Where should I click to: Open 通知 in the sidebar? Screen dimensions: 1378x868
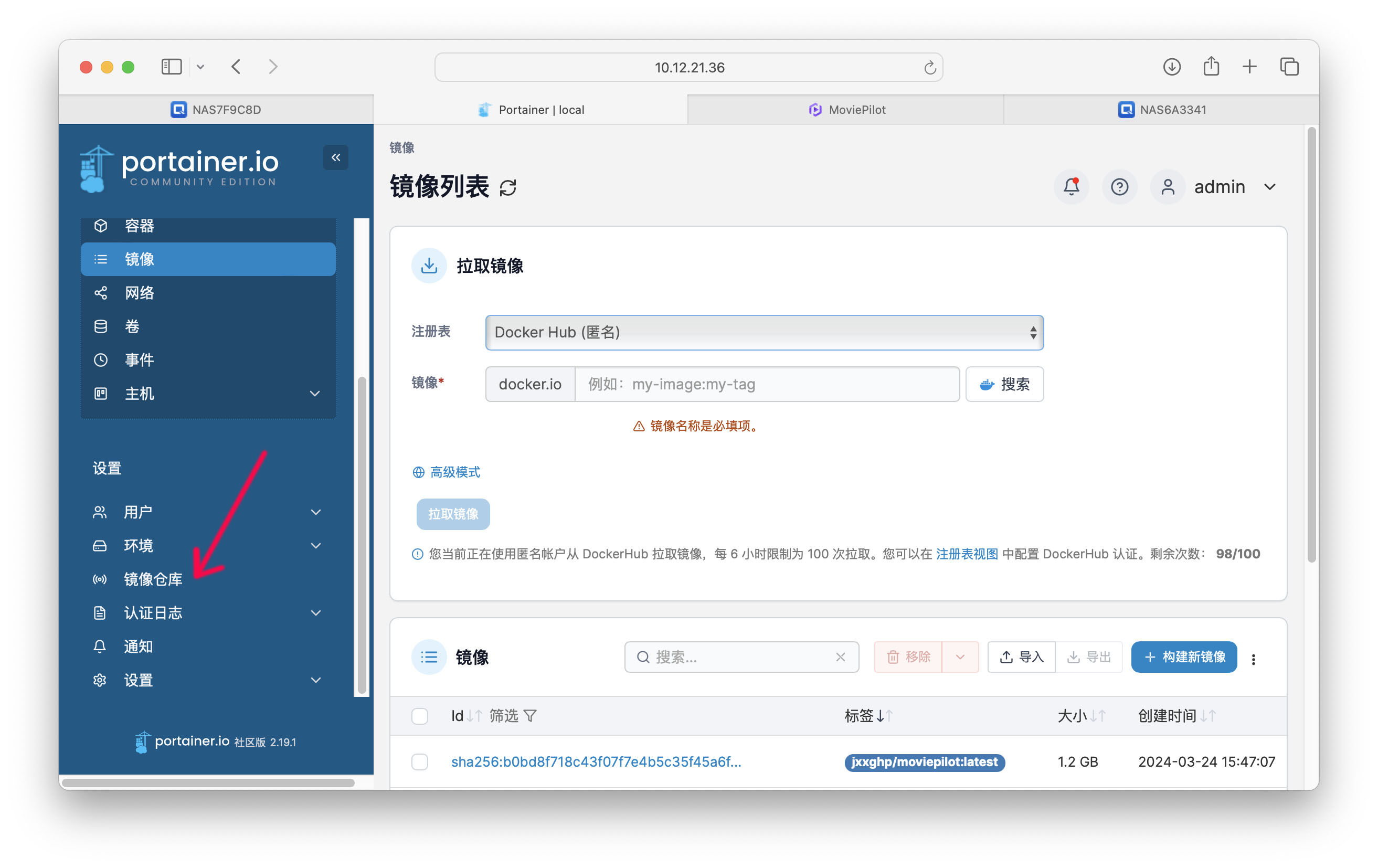(x=208, y=647)
